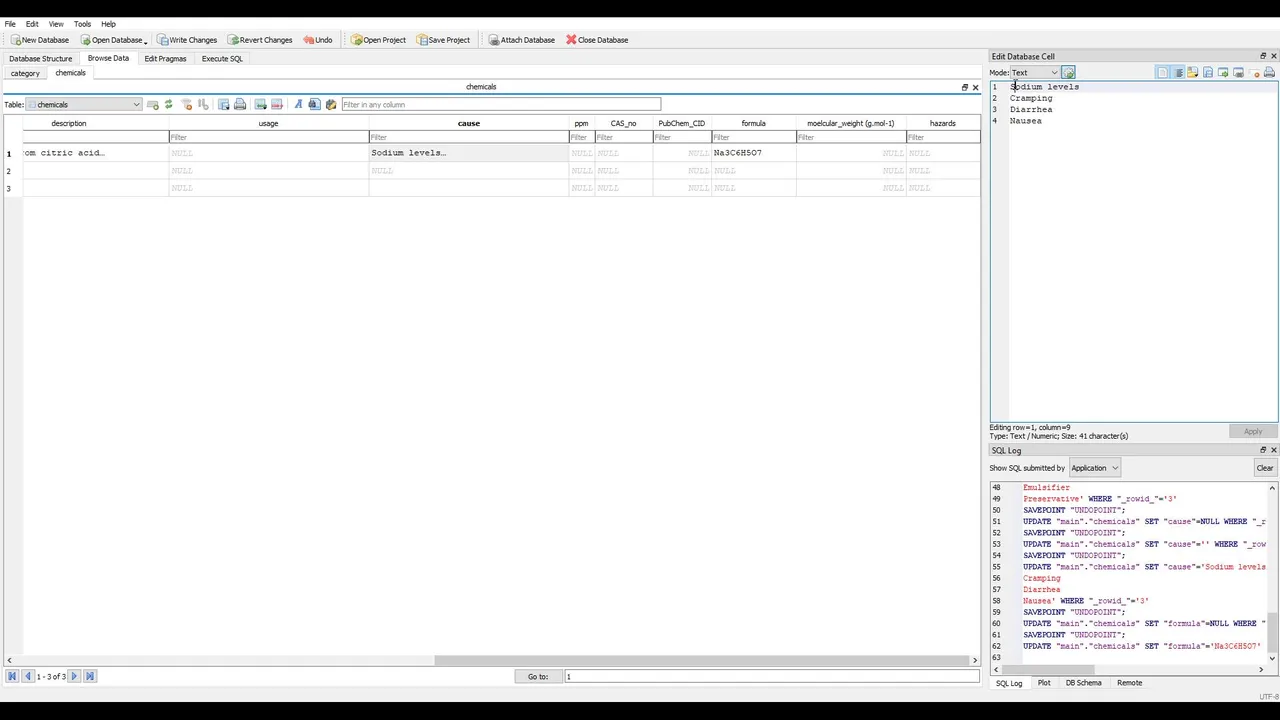The height and width of the screenshot is (720, 1280).
Task: Click the formula column header
Action: point(753,123)
